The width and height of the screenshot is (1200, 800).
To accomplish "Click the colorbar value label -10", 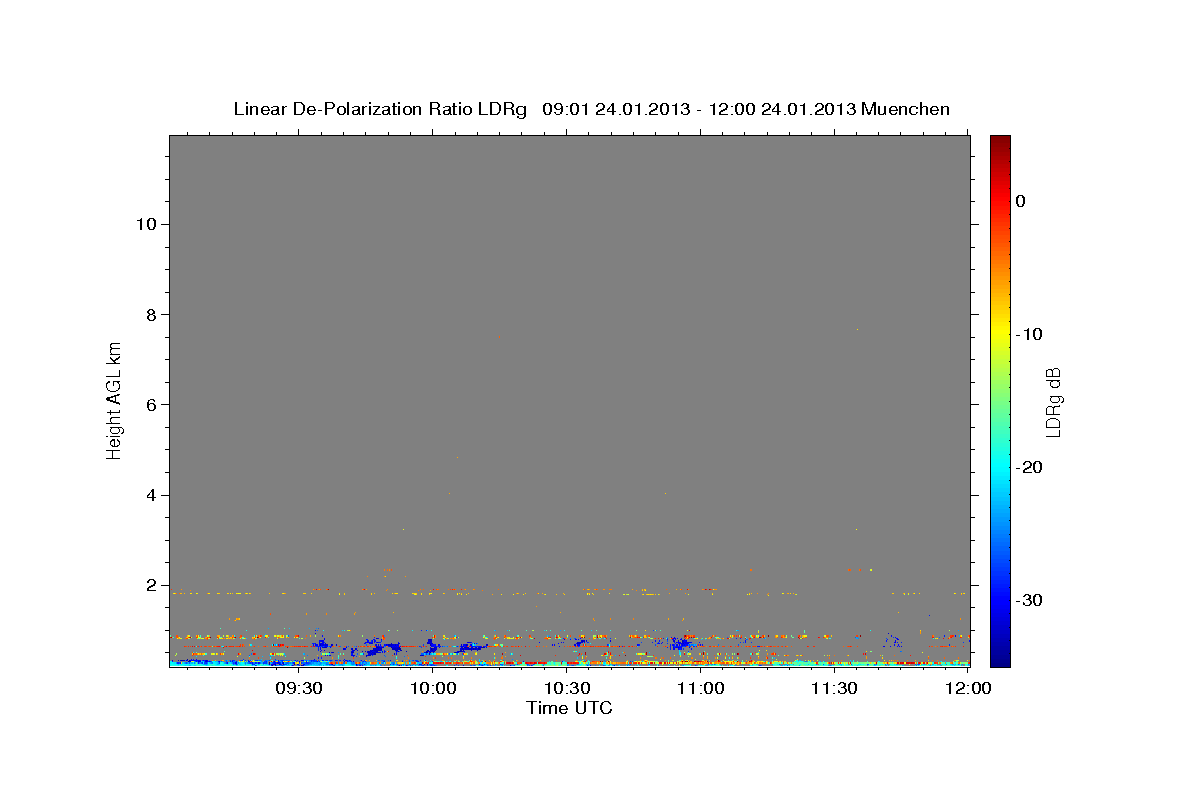I will pos(1030,334).
